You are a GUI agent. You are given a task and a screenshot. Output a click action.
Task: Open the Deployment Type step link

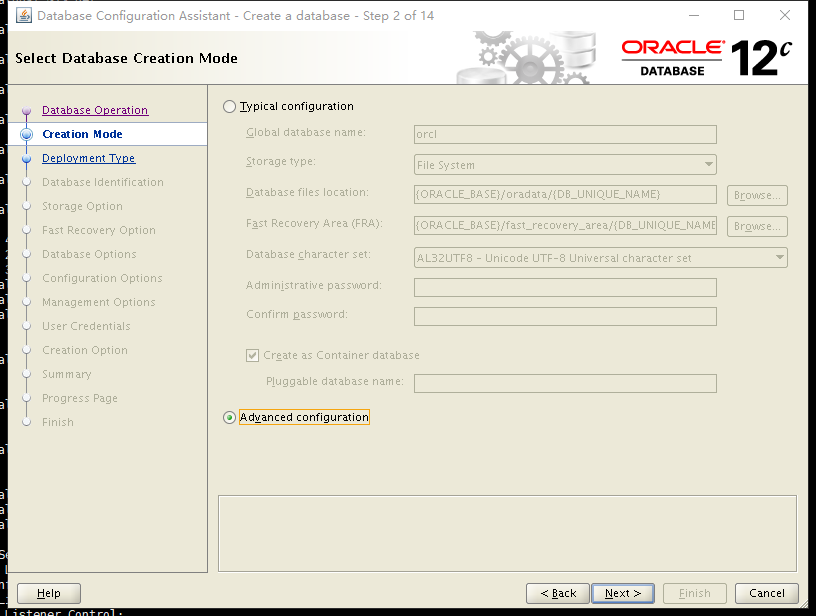tap(88, 158)
